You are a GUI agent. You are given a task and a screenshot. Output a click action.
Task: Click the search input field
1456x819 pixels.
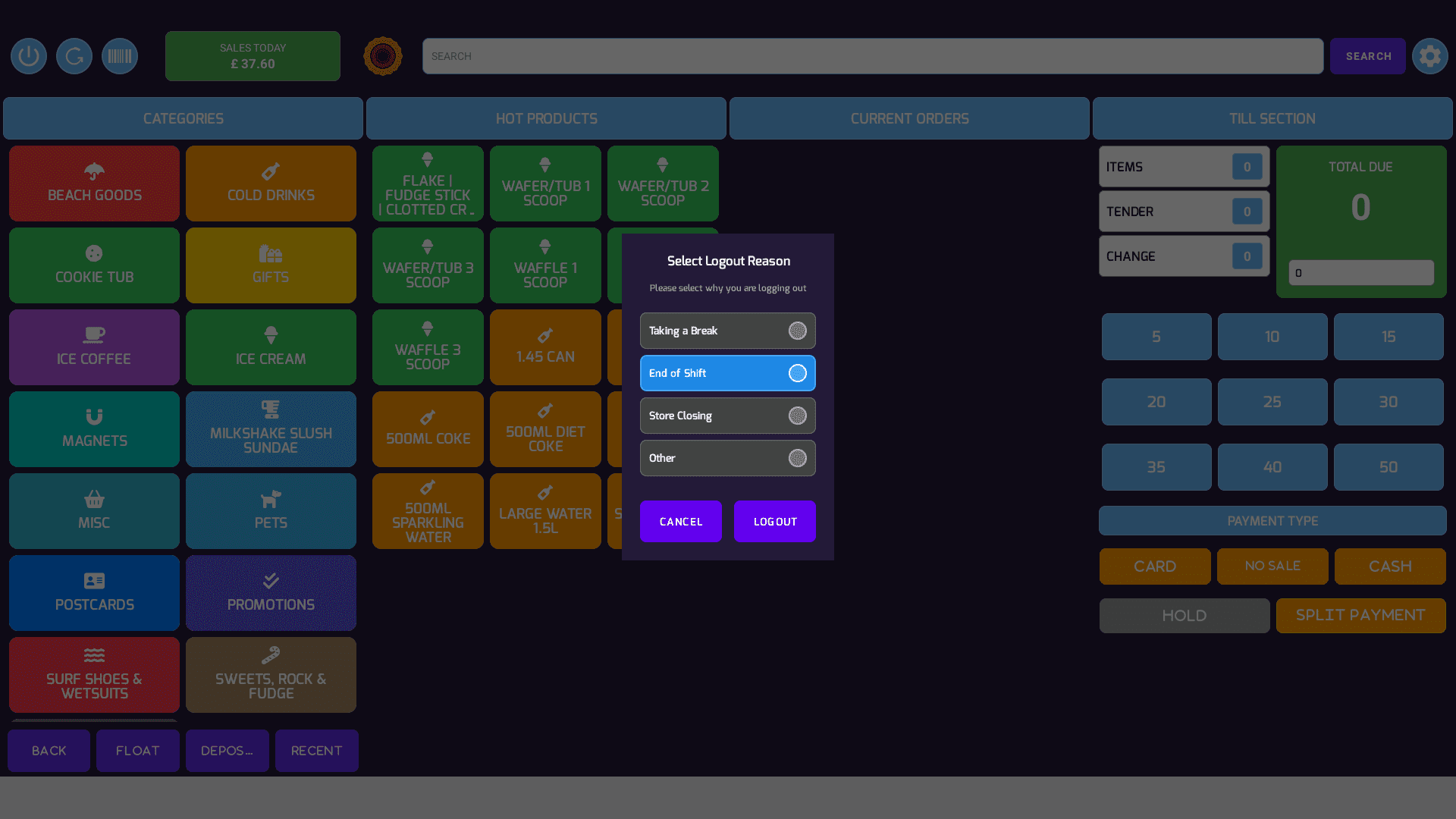pyautogui.click(x=872, y=56)
